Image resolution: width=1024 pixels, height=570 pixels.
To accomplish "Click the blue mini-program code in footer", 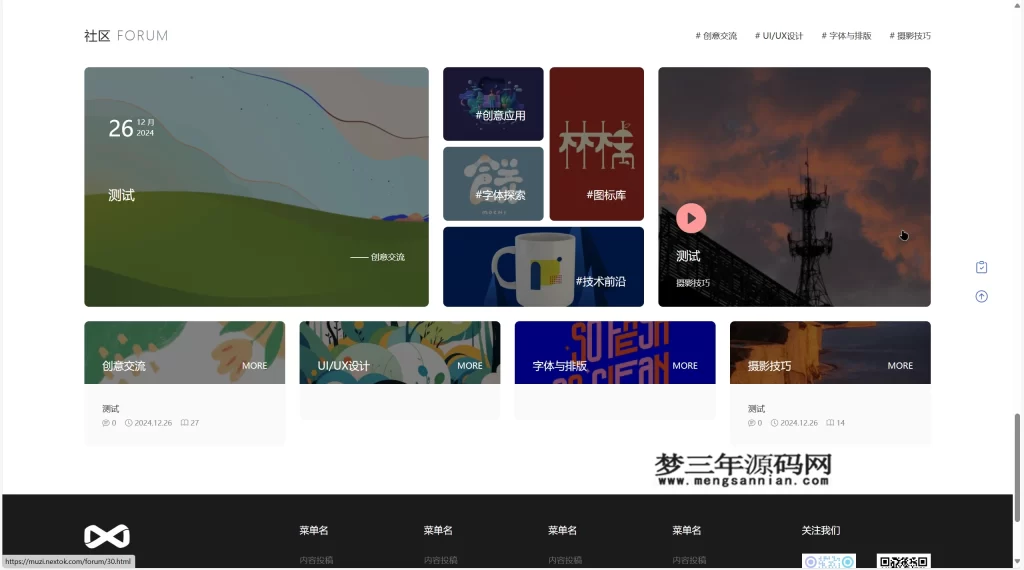I will click(x=829, y=561).
